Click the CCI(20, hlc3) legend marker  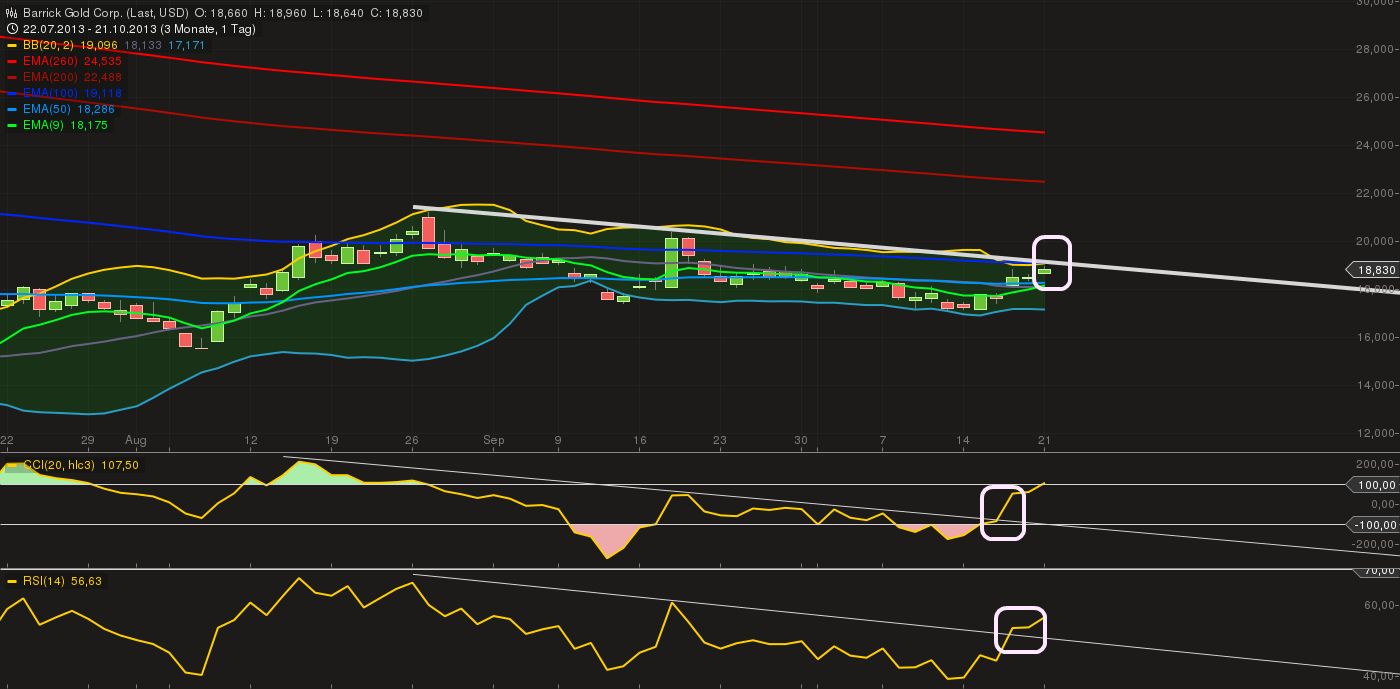(x=12, y=464)
